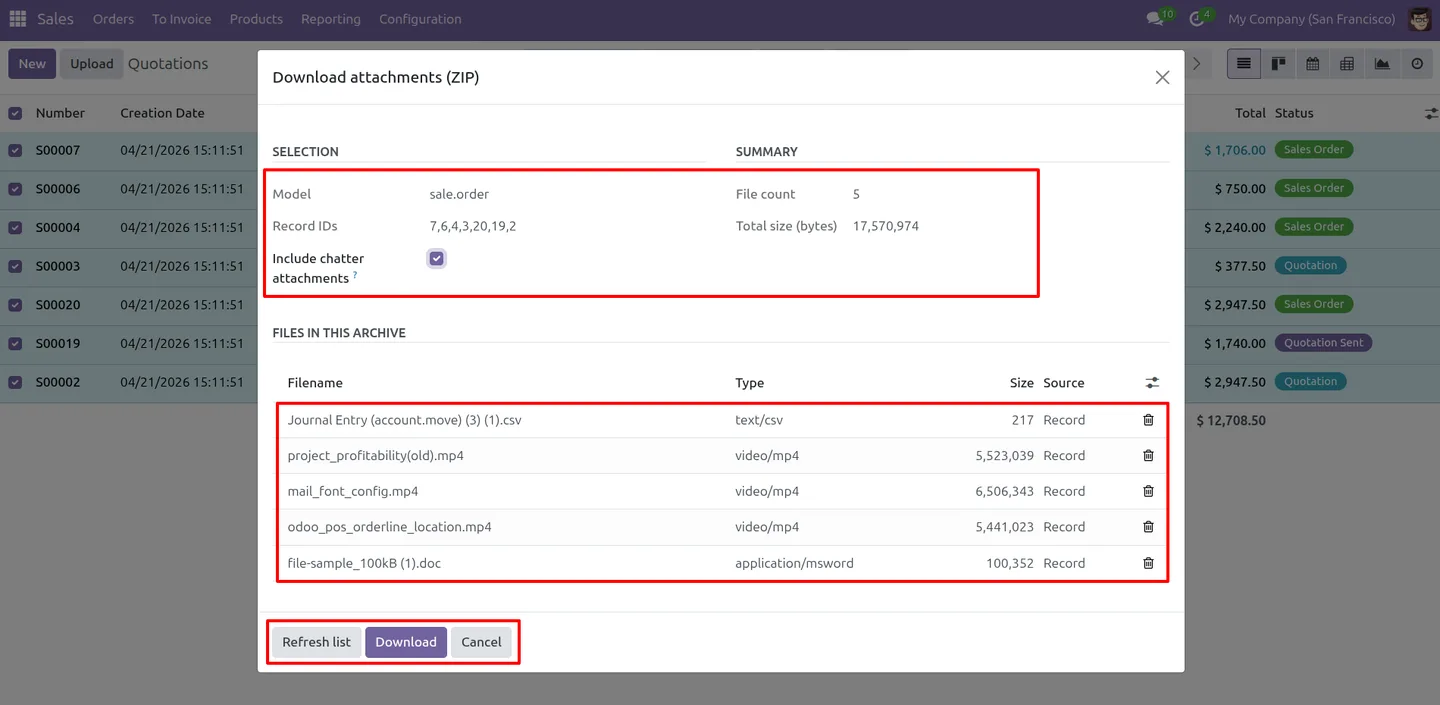Open column options for files list

click(1152, 383)
